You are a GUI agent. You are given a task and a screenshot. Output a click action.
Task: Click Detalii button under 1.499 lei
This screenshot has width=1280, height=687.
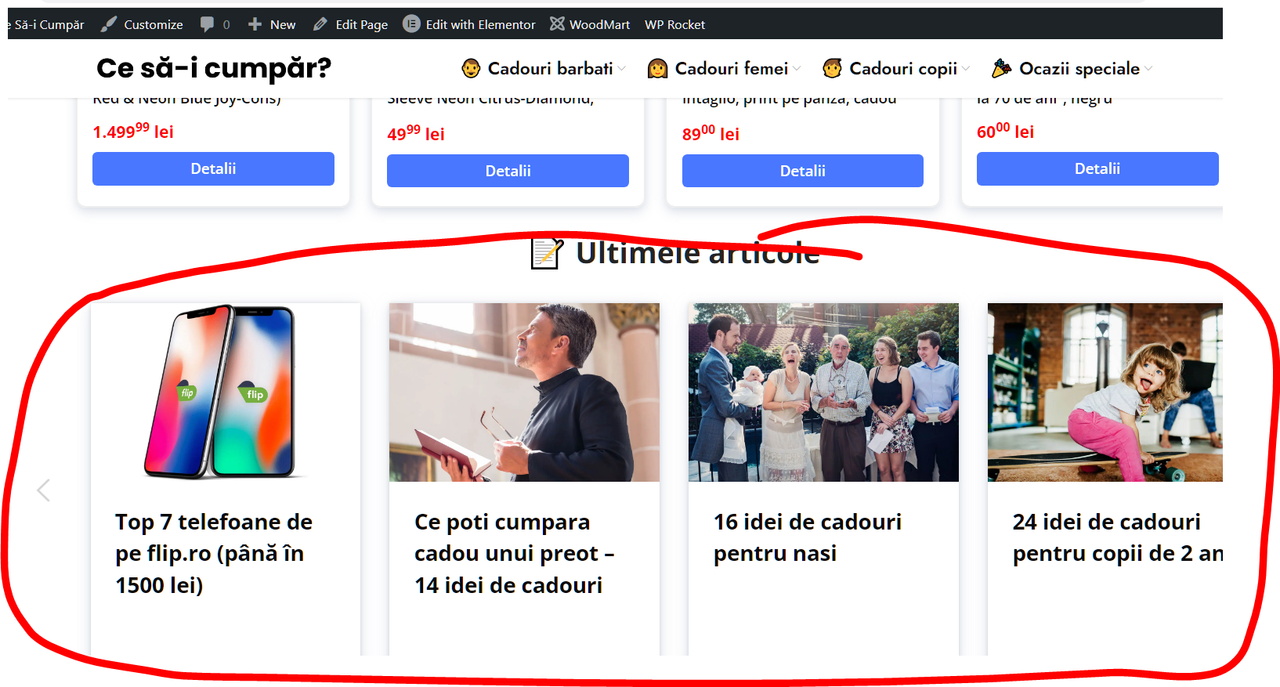coord(213,169)
